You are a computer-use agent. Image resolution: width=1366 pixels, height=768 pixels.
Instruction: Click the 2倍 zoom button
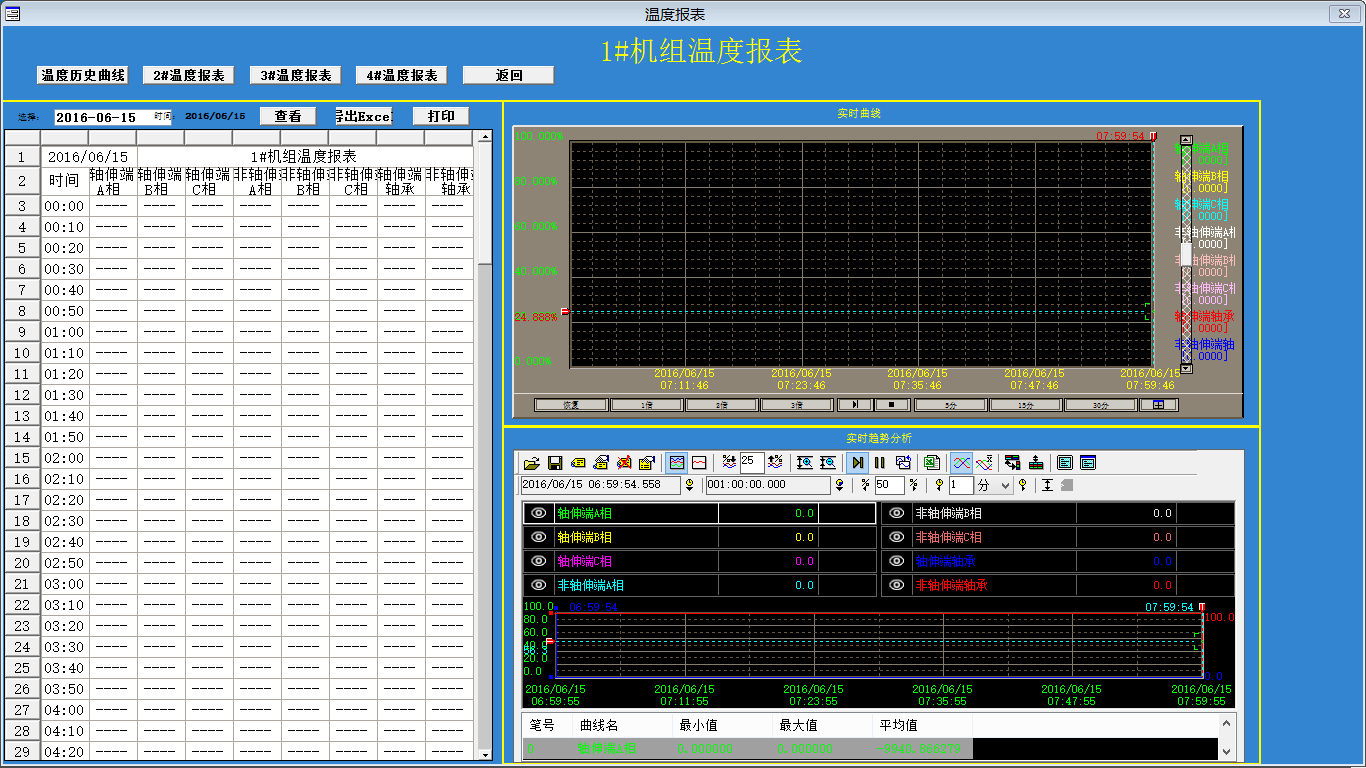click(x=722, y=405)
